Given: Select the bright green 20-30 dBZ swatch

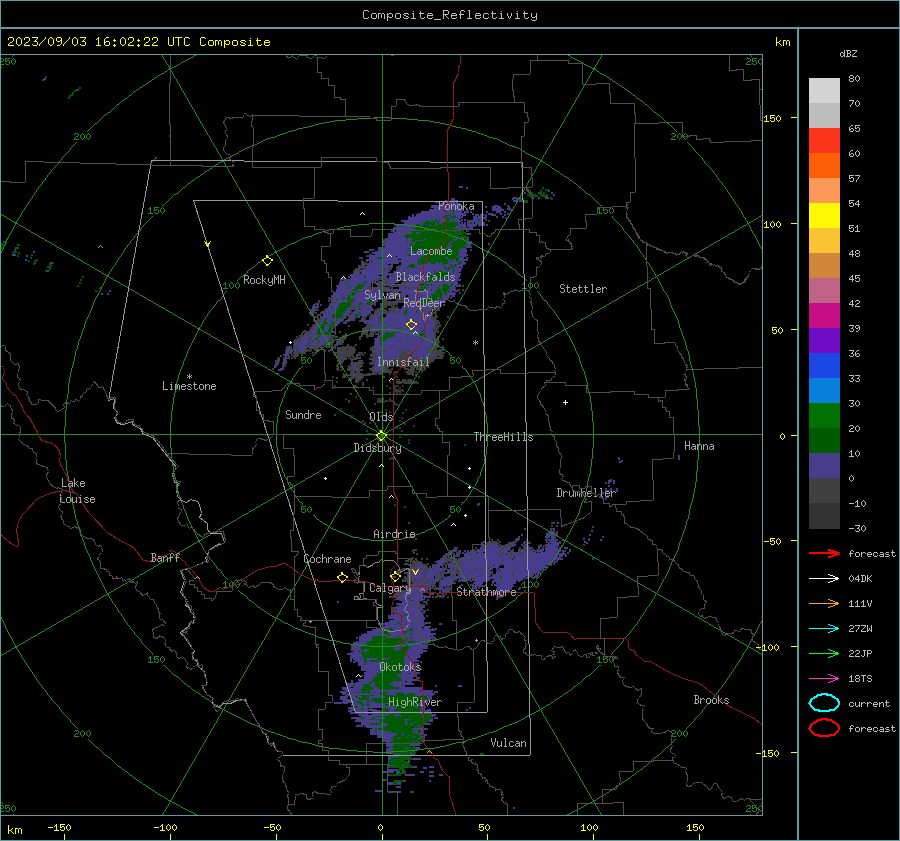Looking at the screenshot, I should [x=824, y=416].
